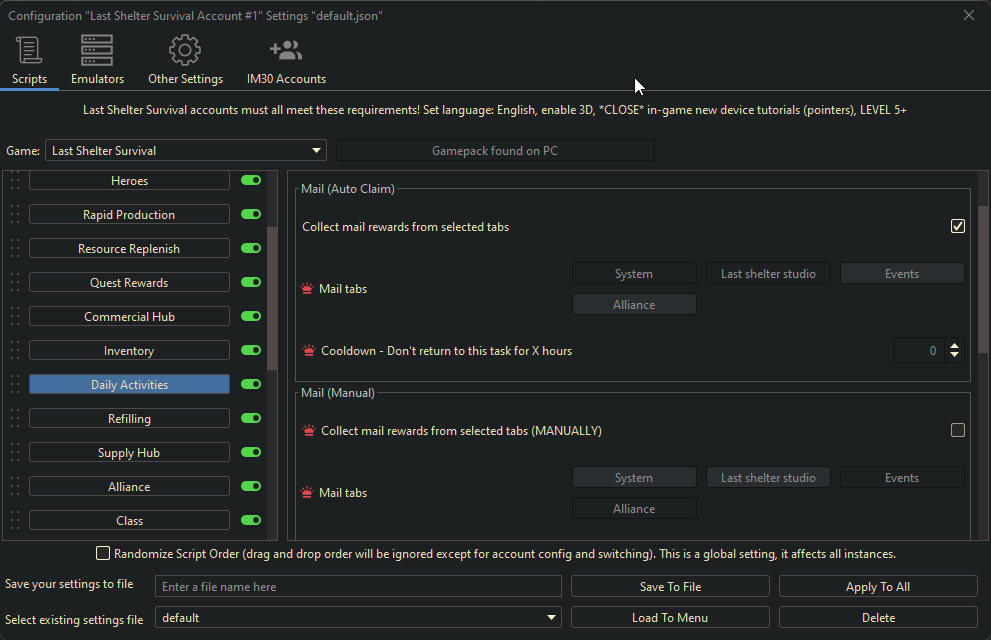Click the file name input field
Image resolution: width=991 pixels, height=640 pixels.
358,587
